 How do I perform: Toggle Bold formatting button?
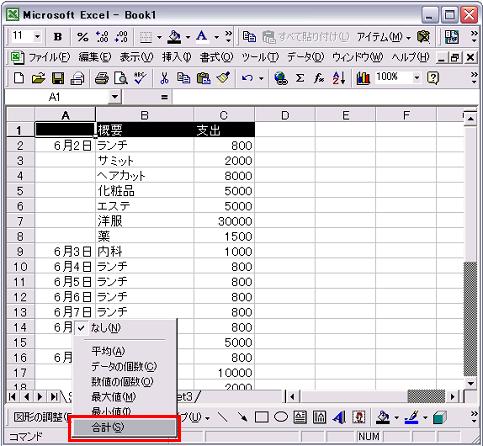pyautogui.click(x=58, y=36)
